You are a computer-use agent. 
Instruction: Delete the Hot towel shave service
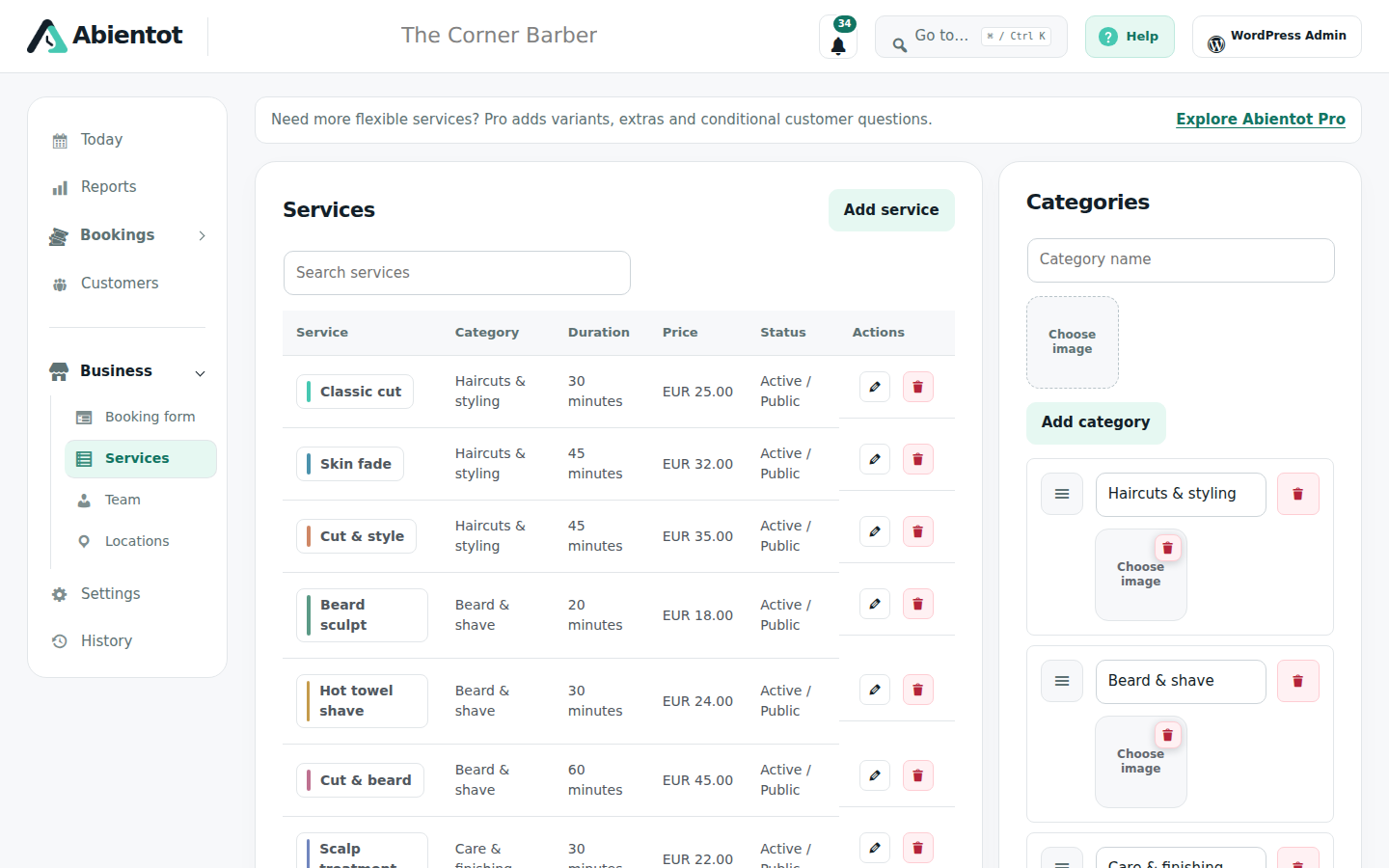(917, 690)
